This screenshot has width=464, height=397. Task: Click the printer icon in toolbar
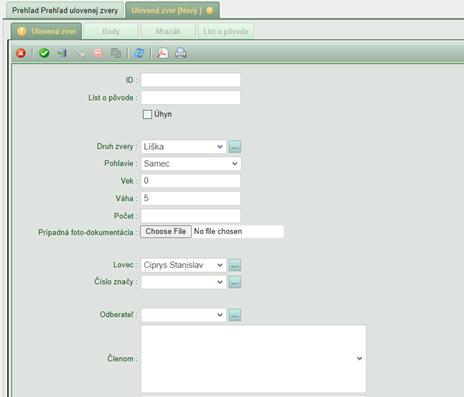point(181,53)
